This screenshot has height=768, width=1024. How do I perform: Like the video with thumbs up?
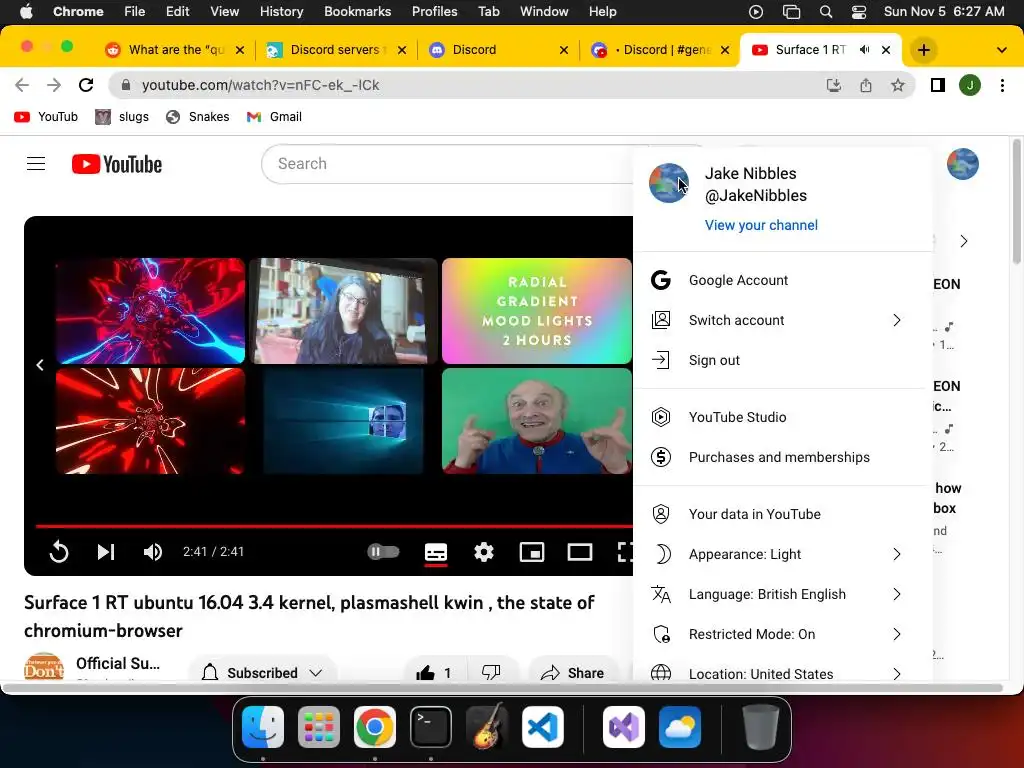[434, 673]
